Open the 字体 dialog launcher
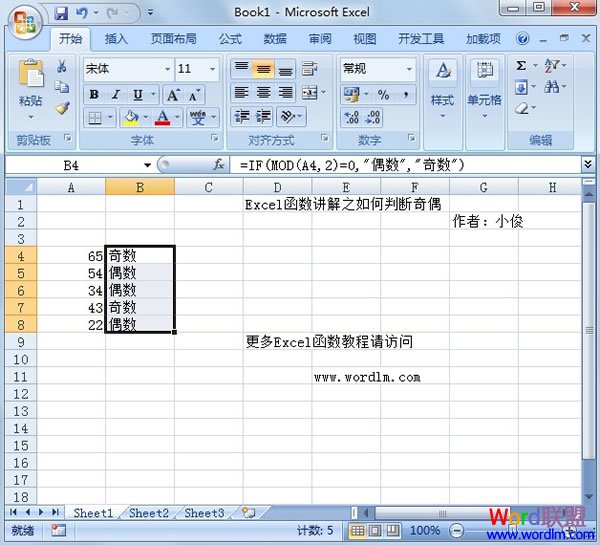The image size is (600, 545). tap(215, 138)
